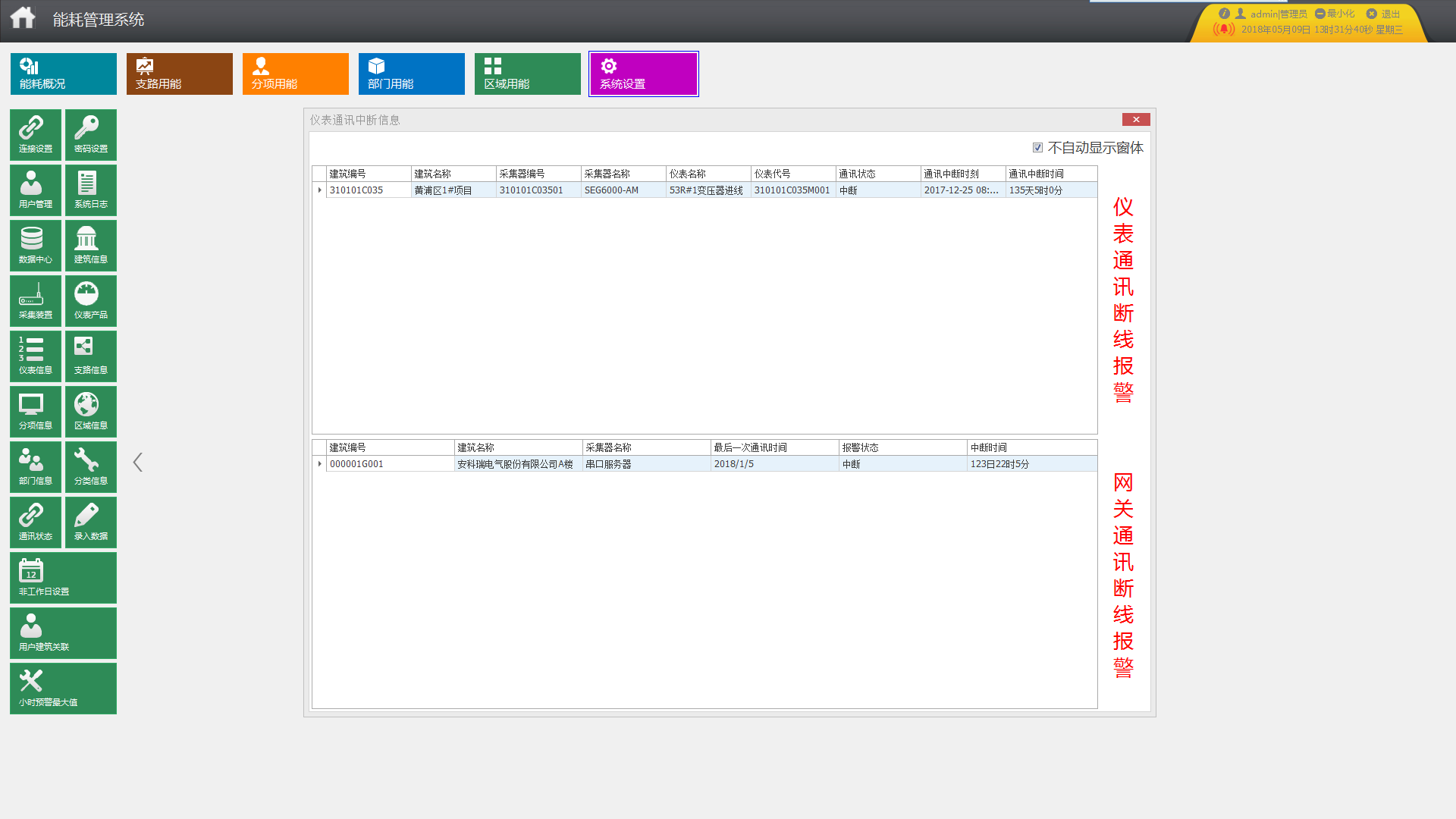Image resolution: width=1456 pixels, height=819 pixels.
Task: Switch to 能耗概况 energy overview tab
Action: 63,74
